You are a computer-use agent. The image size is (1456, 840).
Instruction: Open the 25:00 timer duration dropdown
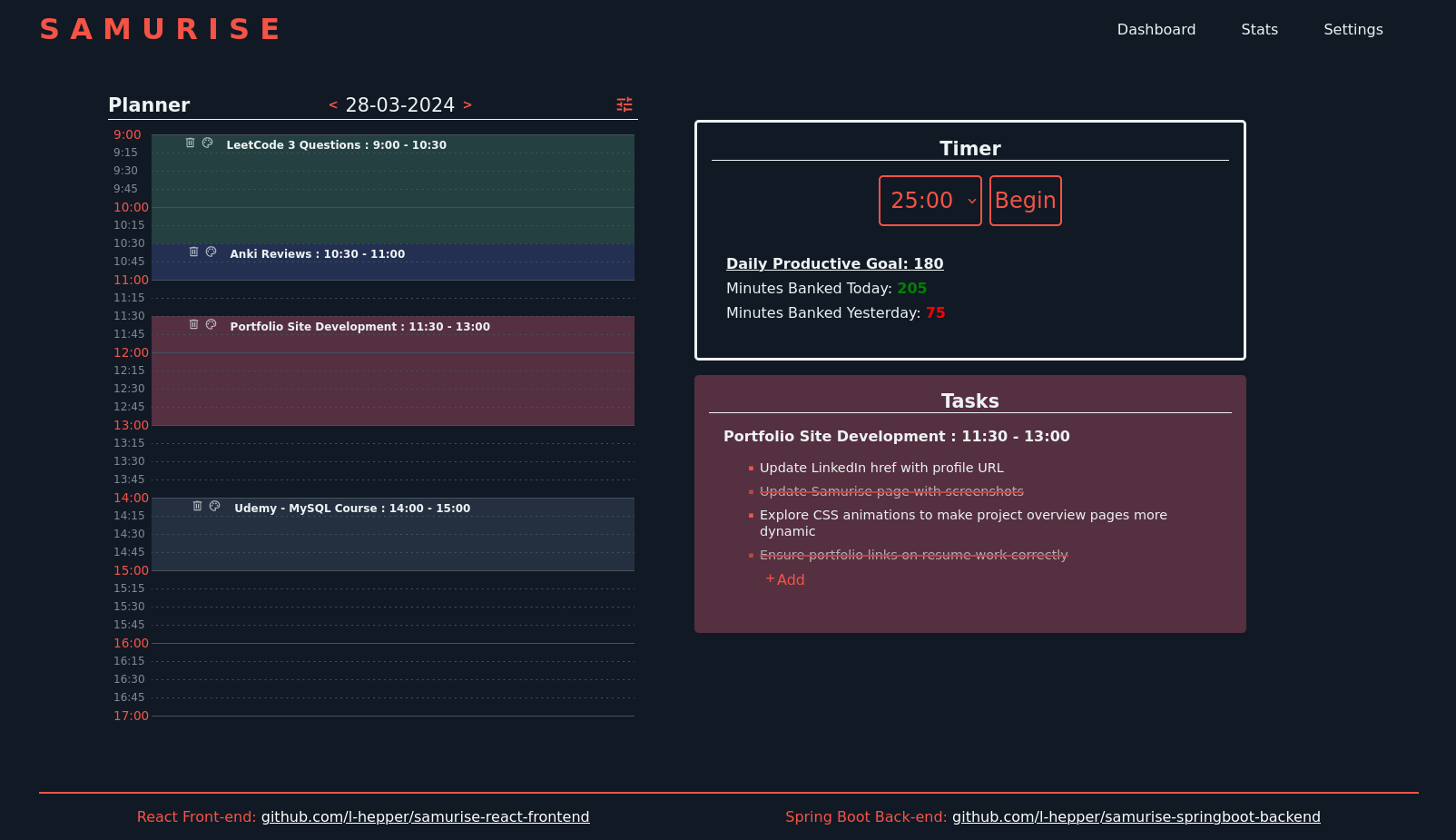point(930,201)
